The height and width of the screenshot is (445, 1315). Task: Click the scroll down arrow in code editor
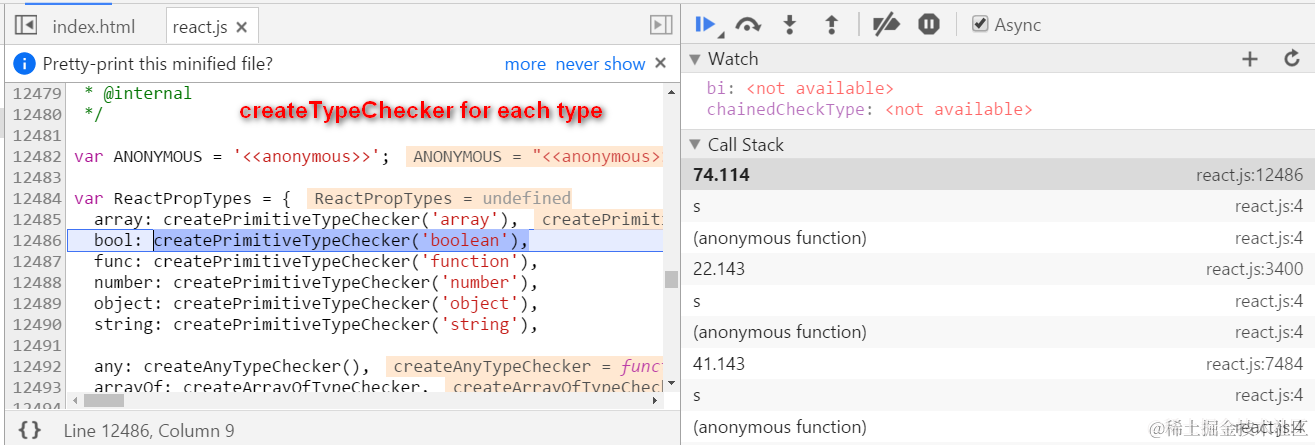pos(671,383)
